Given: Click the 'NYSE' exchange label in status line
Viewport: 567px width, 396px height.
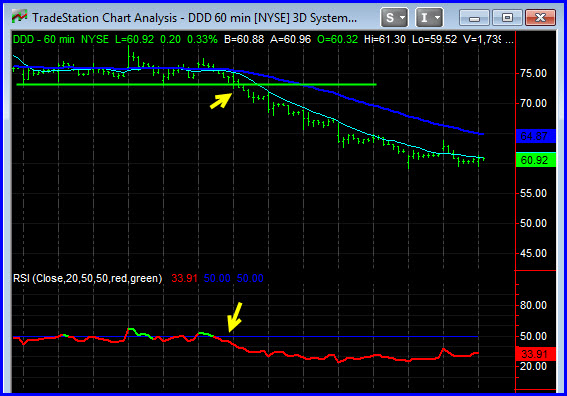Looking at the screenshot, I should pyautogui.click(x=95, y=39).
